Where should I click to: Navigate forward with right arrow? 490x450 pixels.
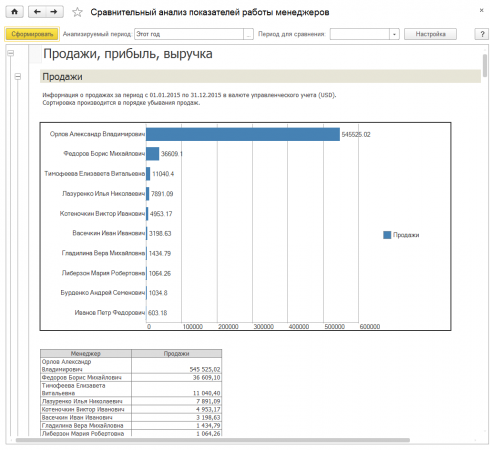pos(54,12)
